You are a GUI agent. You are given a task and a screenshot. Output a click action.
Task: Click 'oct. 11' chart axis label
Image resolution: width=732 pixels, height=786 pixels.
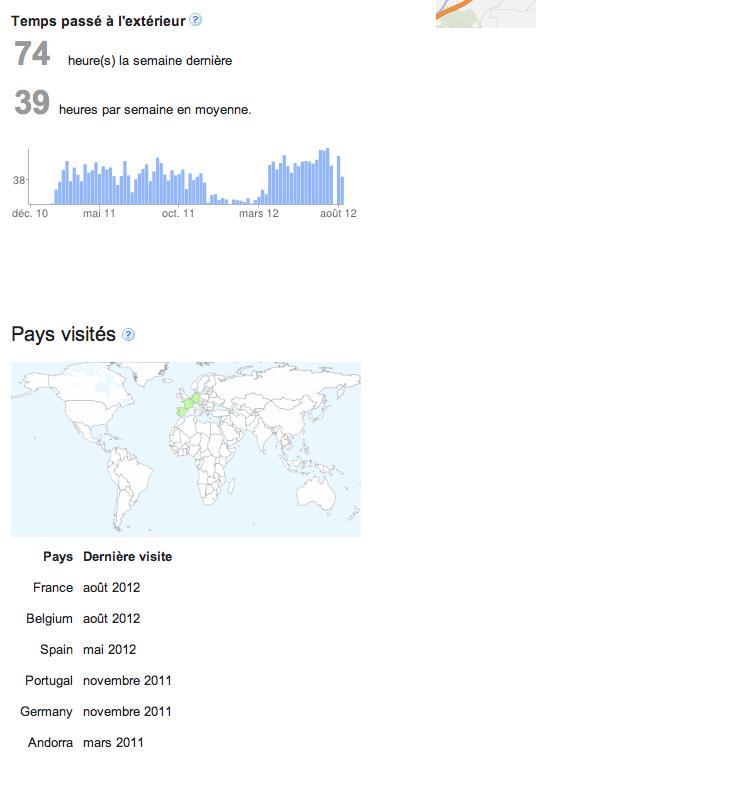pos(178,214)
